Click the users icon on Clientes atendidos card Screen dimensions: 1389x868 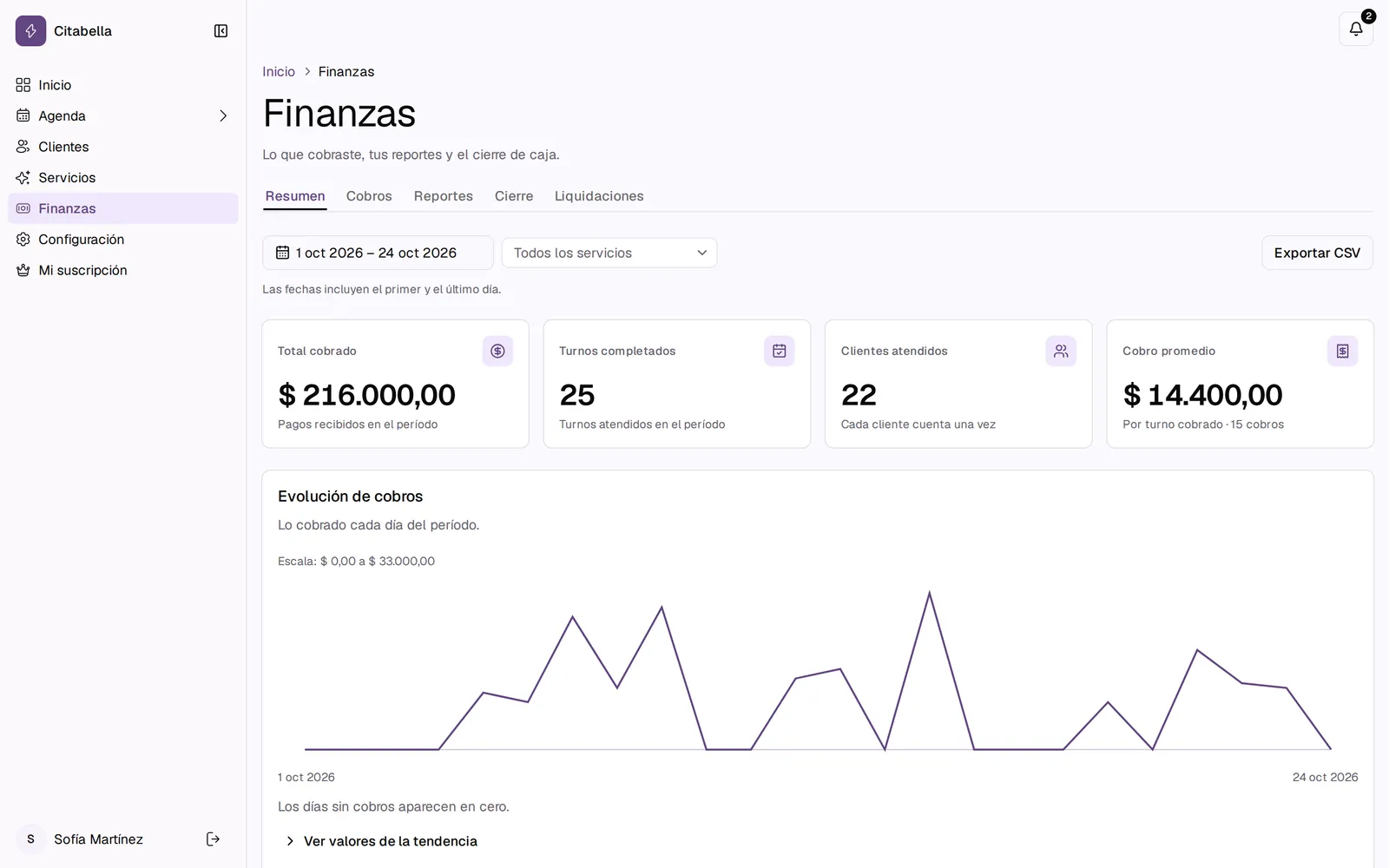(1061, 351)
